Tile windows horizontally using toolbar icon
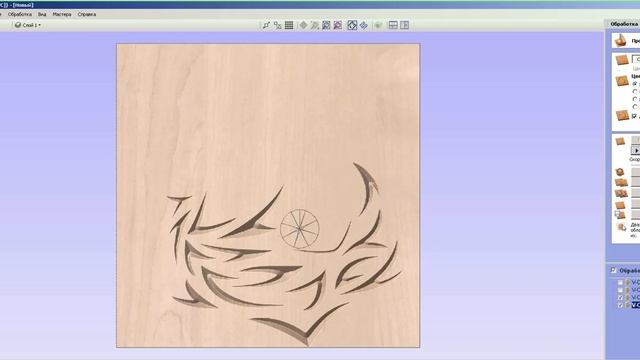 point(393,25)
